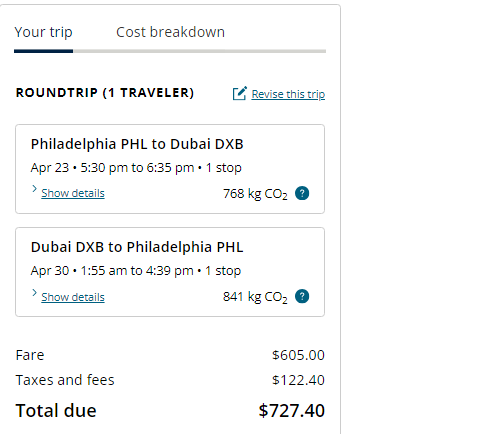This screenshot has width=500, height=434.
Task: Click the Philadelphia PHL to Dubai DXB heading
Action: click(137, 144)
